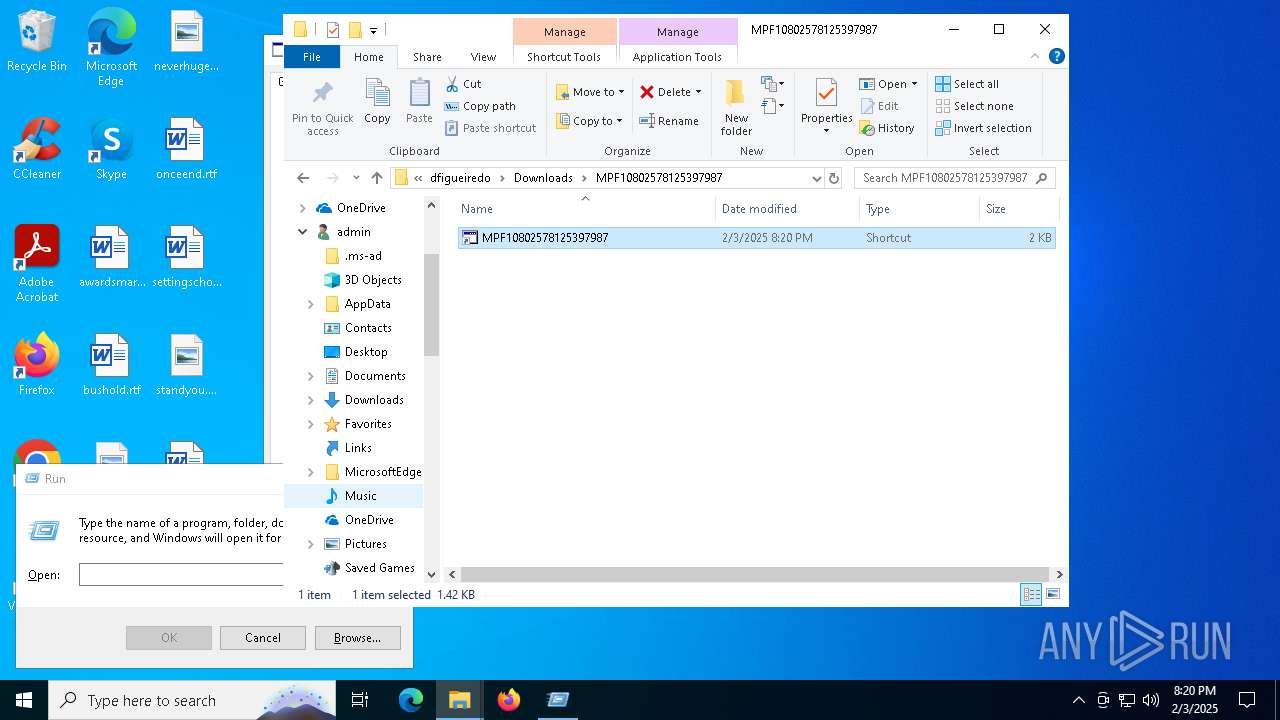
Task: Click the navigation pane vertical scrollbar
Action: coord(432,305)
